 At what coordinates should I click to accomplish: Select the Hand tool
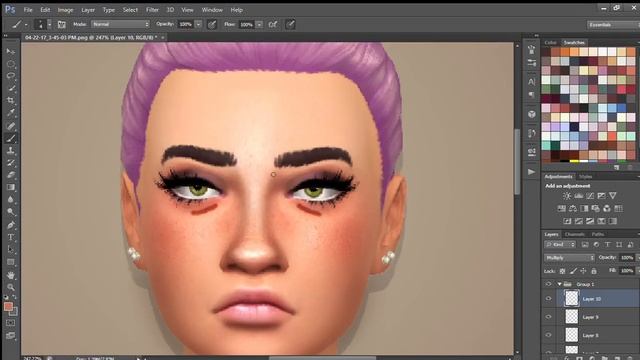(11, 276)
